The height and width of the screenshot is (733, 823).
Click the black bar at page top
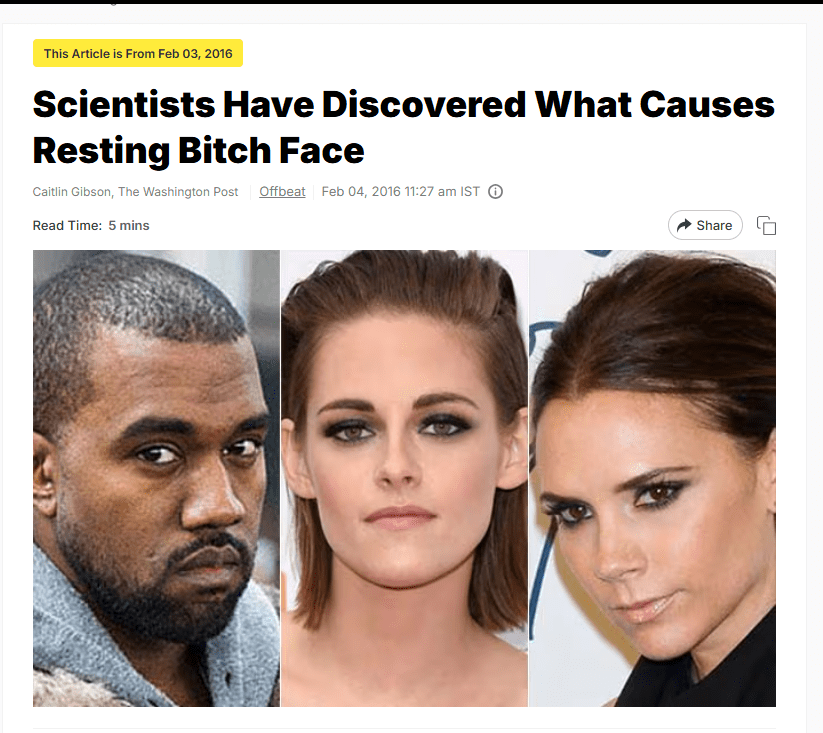click(412, 2)
